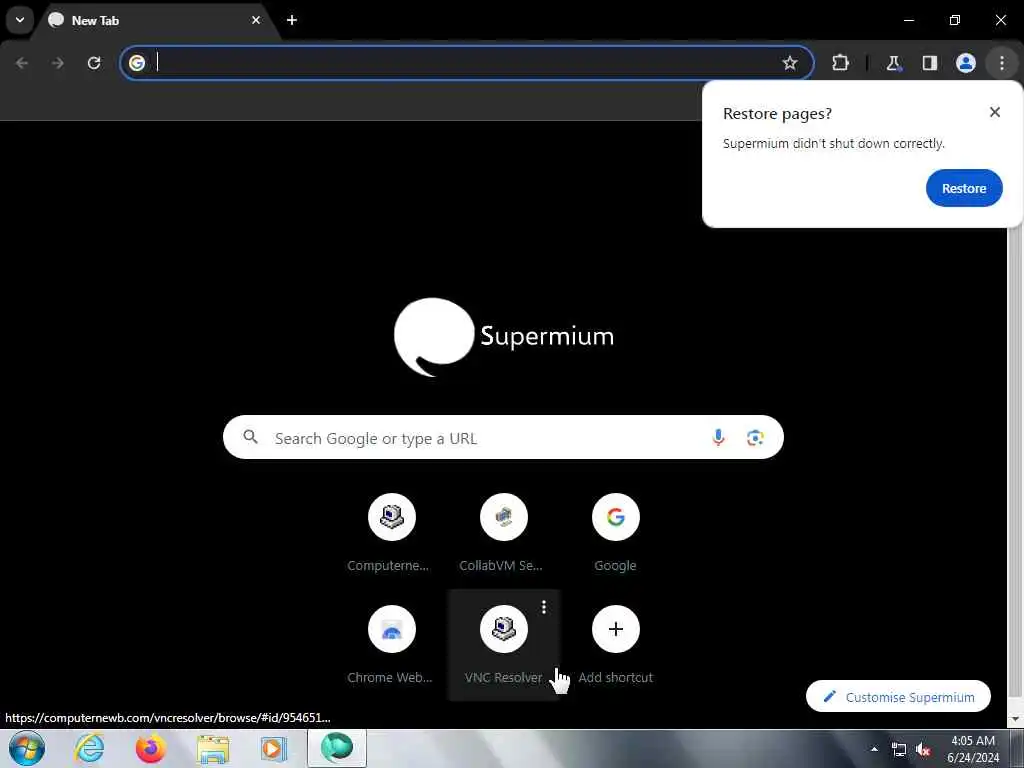
Task: Select the New Tab tab
Action: point(155,20)
